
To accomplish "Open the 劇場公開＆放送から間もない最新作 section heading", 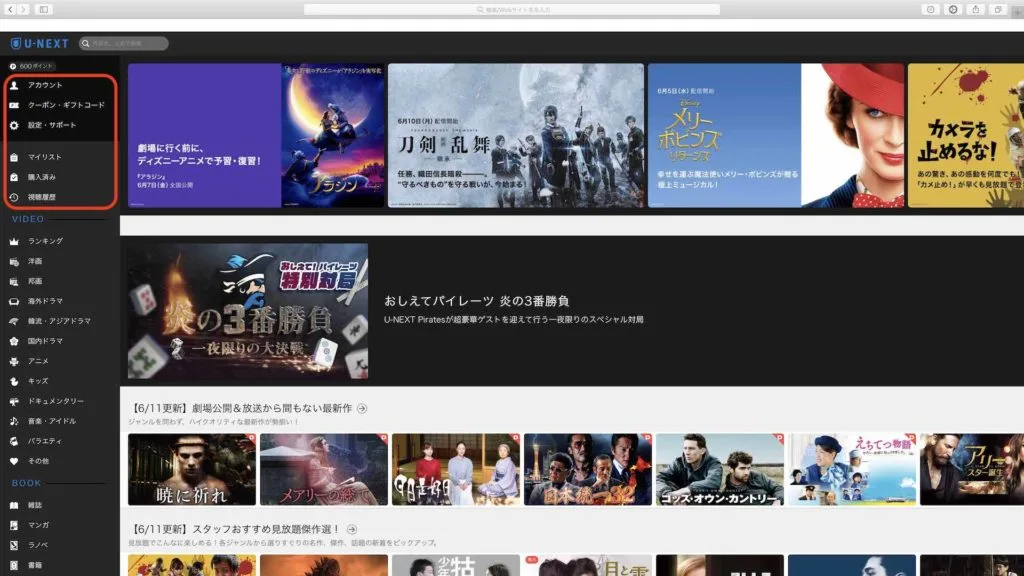I will 242,408.
